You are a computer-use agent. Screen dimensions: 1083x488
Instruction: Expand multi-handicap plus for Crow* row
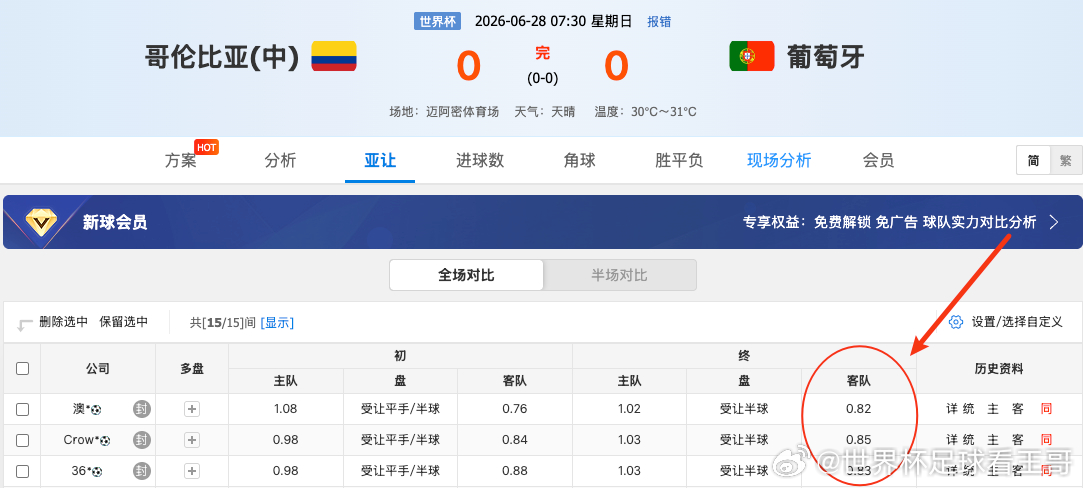coord(192,440)
